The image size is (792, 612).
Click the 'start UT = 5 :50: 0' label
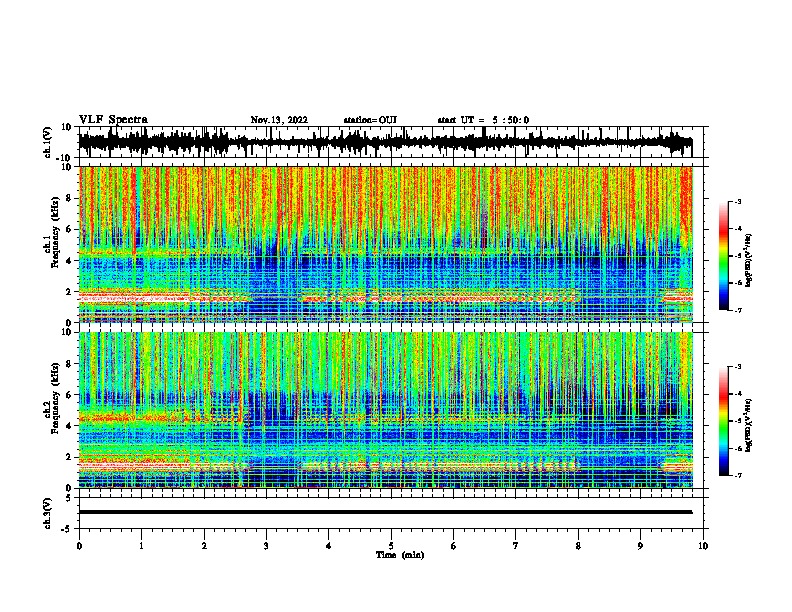pos(483,120)
